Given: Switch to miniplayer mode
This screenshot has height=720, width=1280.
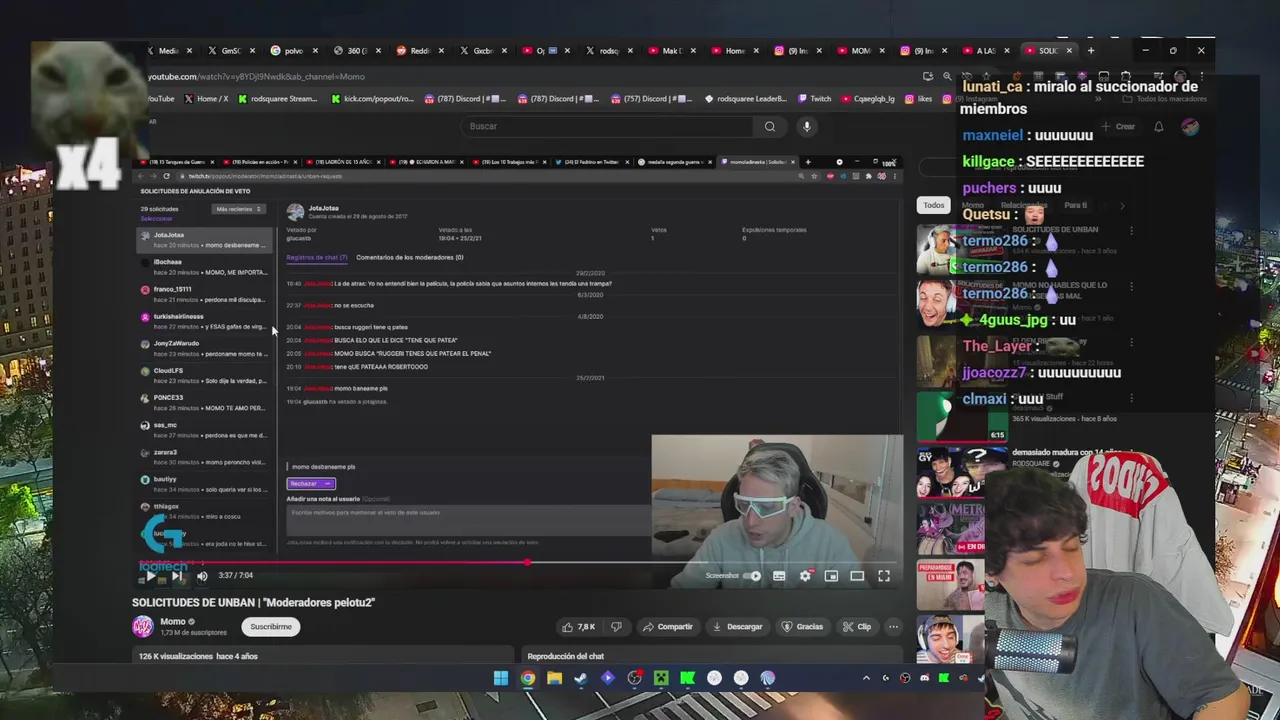Looking at the screenshot, I should point(831,576).
